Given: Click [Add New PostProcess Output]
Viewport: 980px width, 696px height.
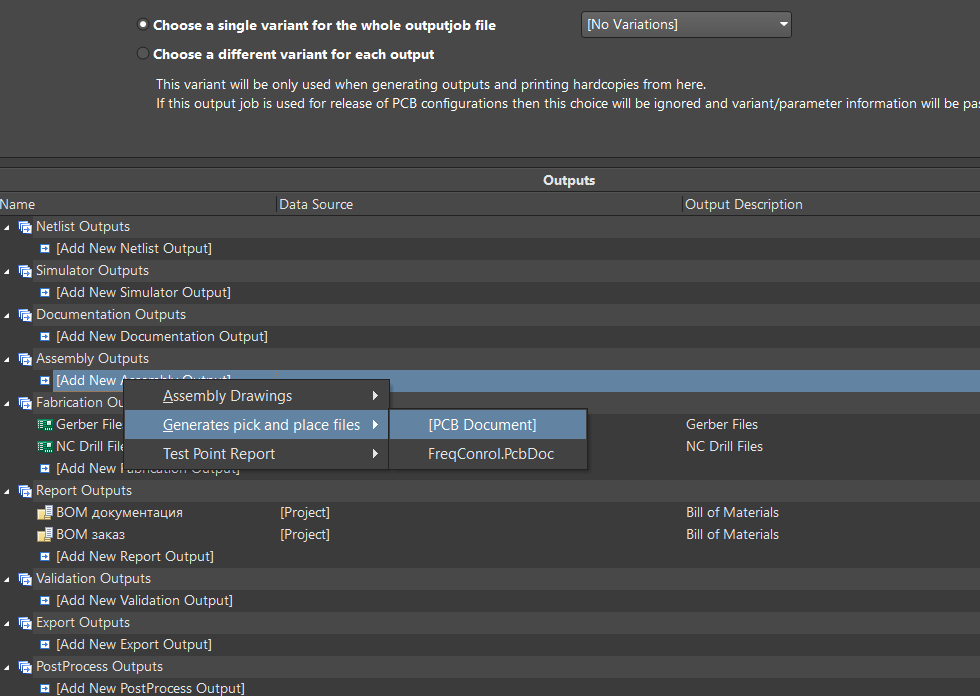Looking at the screenshot, I should pyautogui.click(x=150, y=689).
